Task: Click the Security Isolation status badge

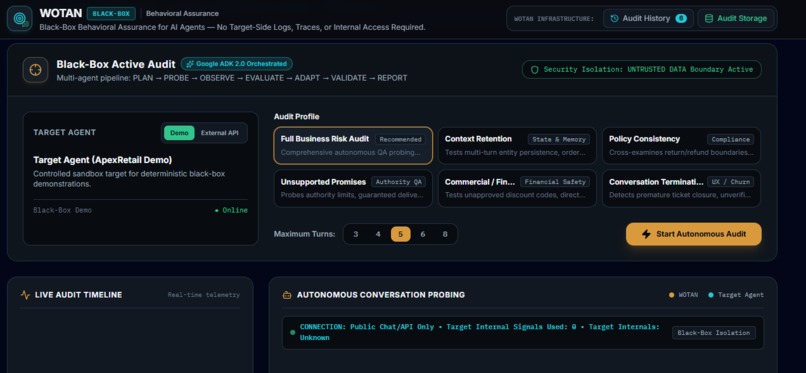Action: point(642,69)
